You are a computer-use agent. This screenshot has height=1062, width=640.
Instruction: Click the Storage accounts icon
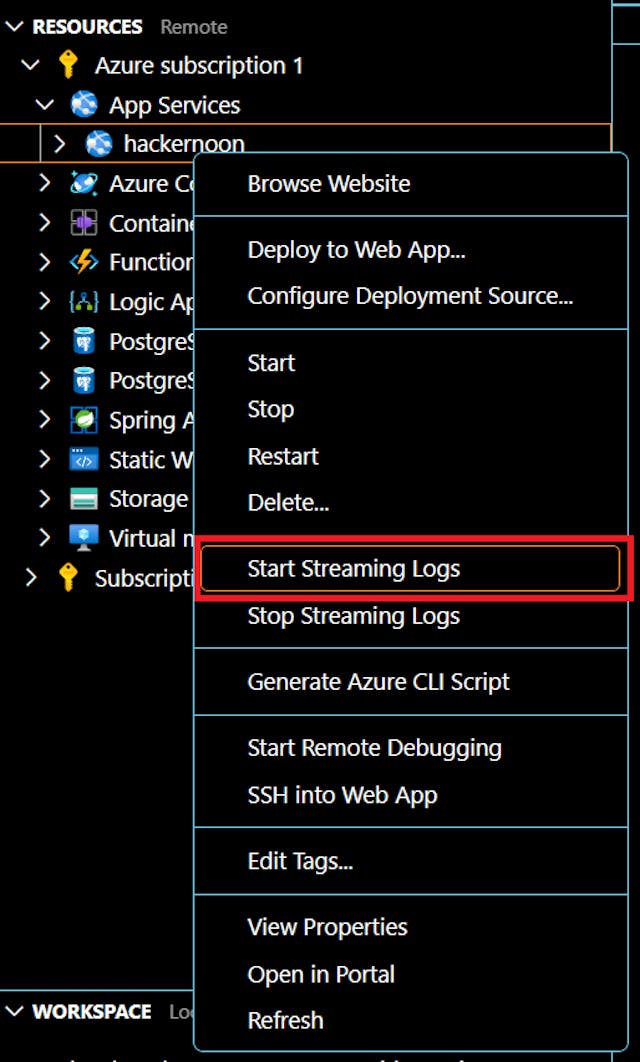[84, 499]
